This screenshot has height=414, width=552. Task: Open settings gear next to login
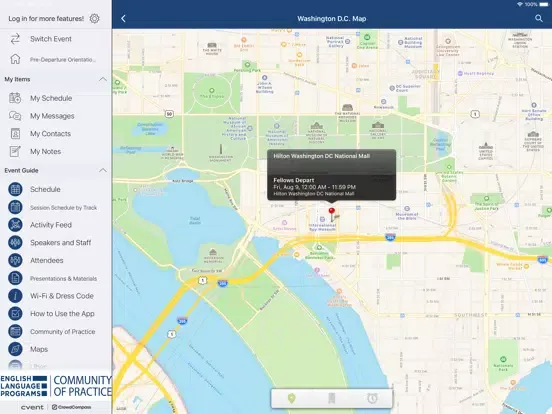(94, 18)
